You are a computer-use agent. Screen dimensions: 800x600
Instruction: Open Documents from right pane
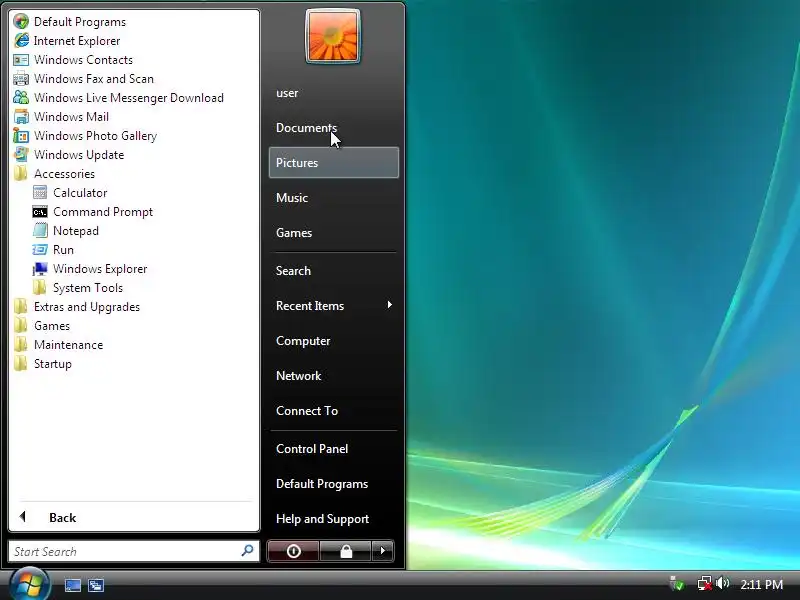pyautogui.click(x=334, y=128)
